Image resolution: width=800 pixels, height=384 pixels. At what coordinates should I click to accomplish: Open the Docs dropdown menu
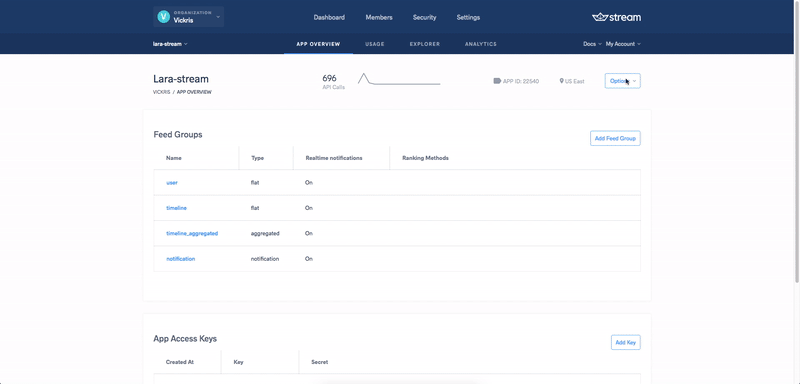[592, 44]
